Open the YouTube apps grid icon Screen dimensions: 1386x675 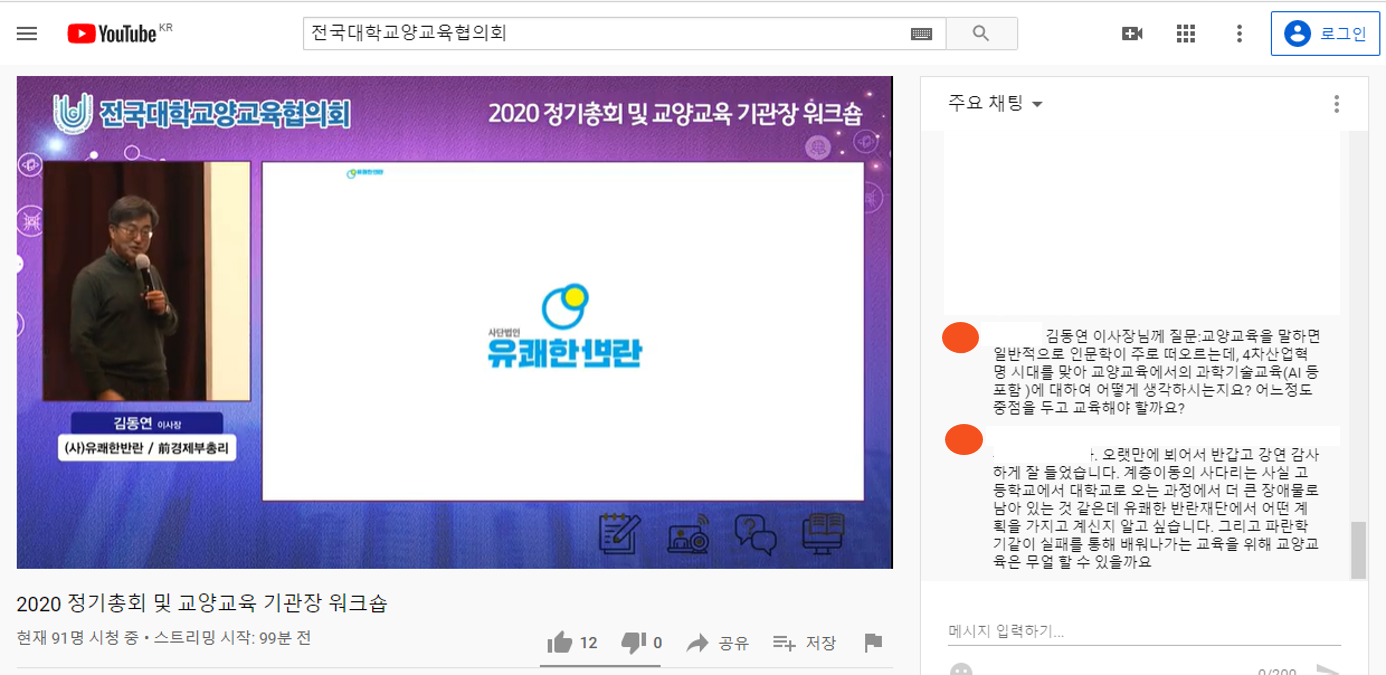[x=1186, y=33]
